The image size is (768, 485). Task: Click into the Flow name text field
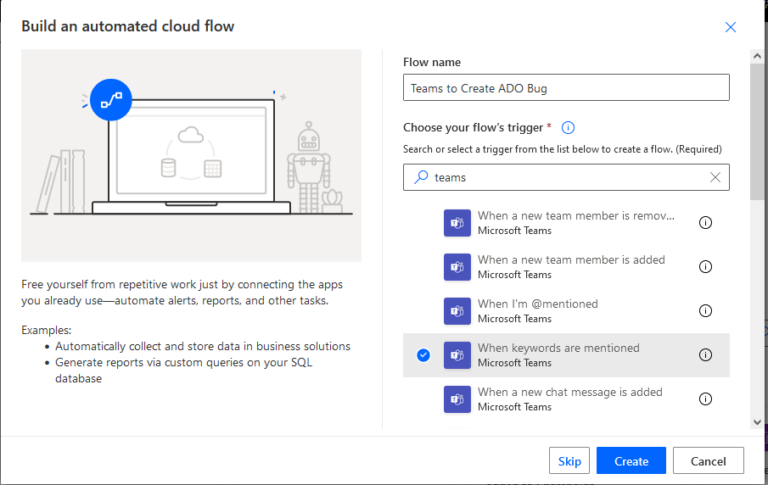[x=566, y=88]
